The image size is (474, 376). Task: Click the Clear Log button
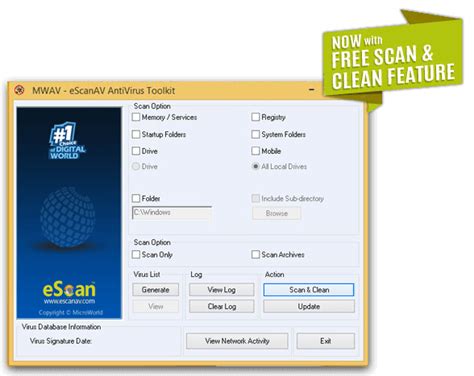click(x=222, y=306)
